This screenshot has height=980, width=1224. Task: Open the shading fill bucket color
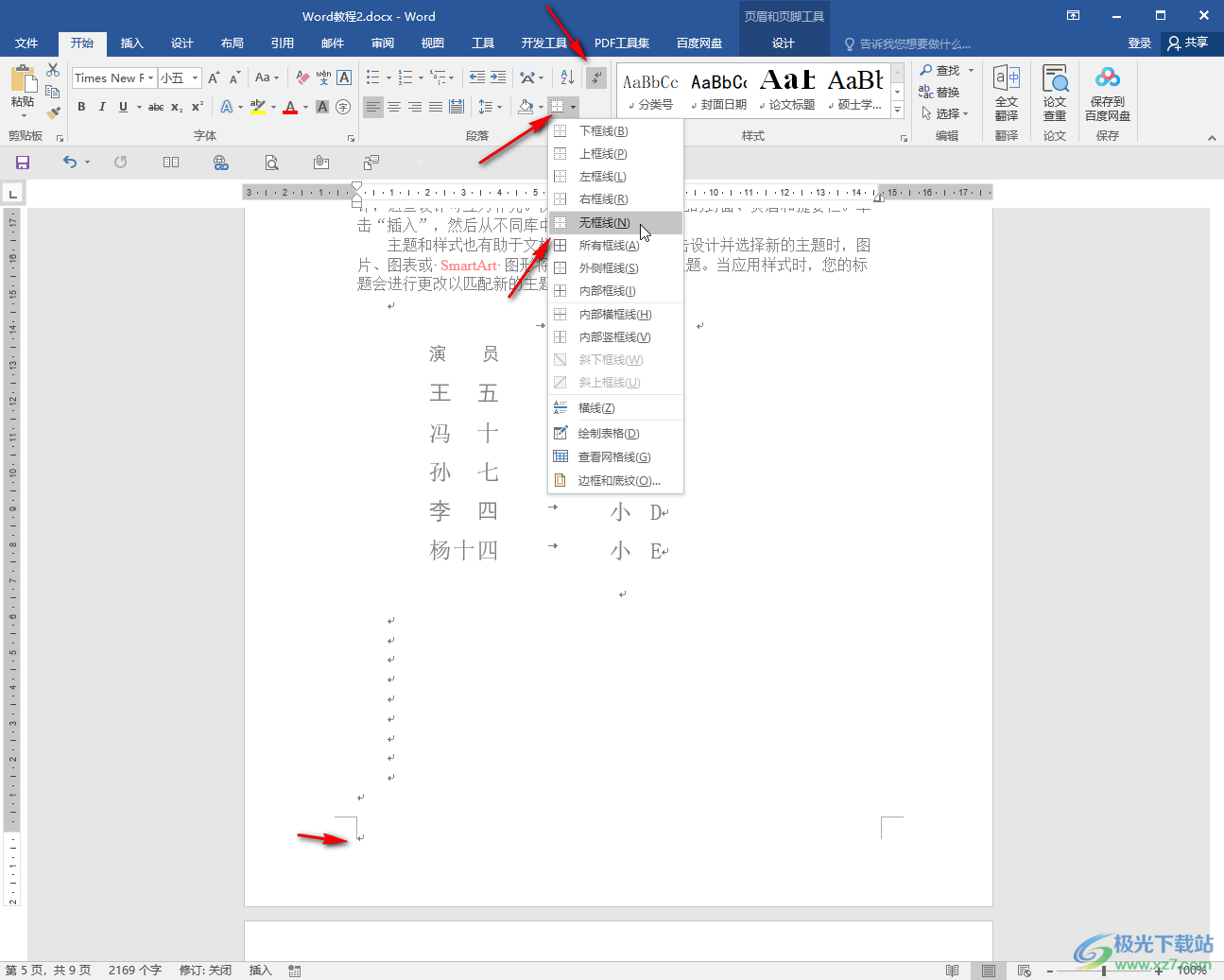coord(526,107)
